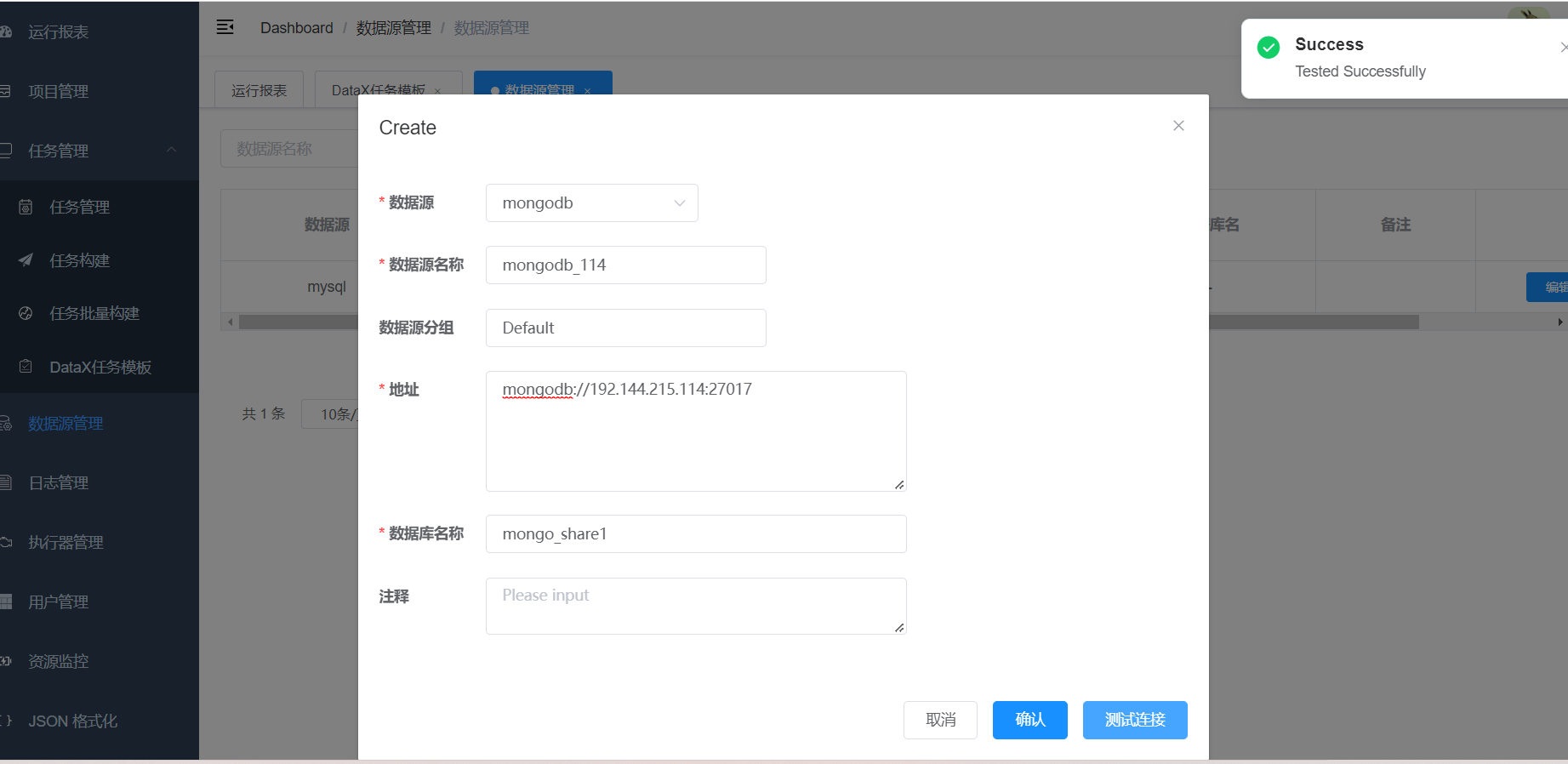
Task: Open the 10条 page size dropdown
Action: click(330, 414)
